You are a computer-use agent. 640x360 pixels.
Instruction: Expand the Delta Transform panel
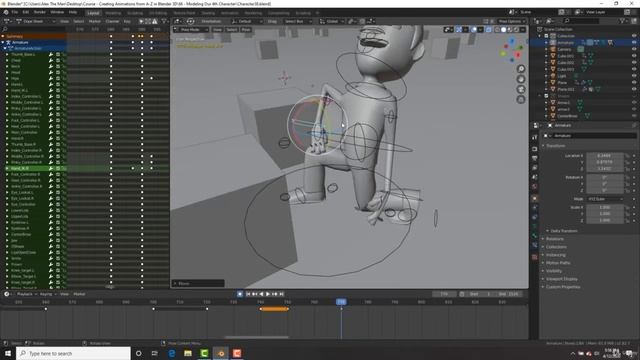[x=563, y=231]
